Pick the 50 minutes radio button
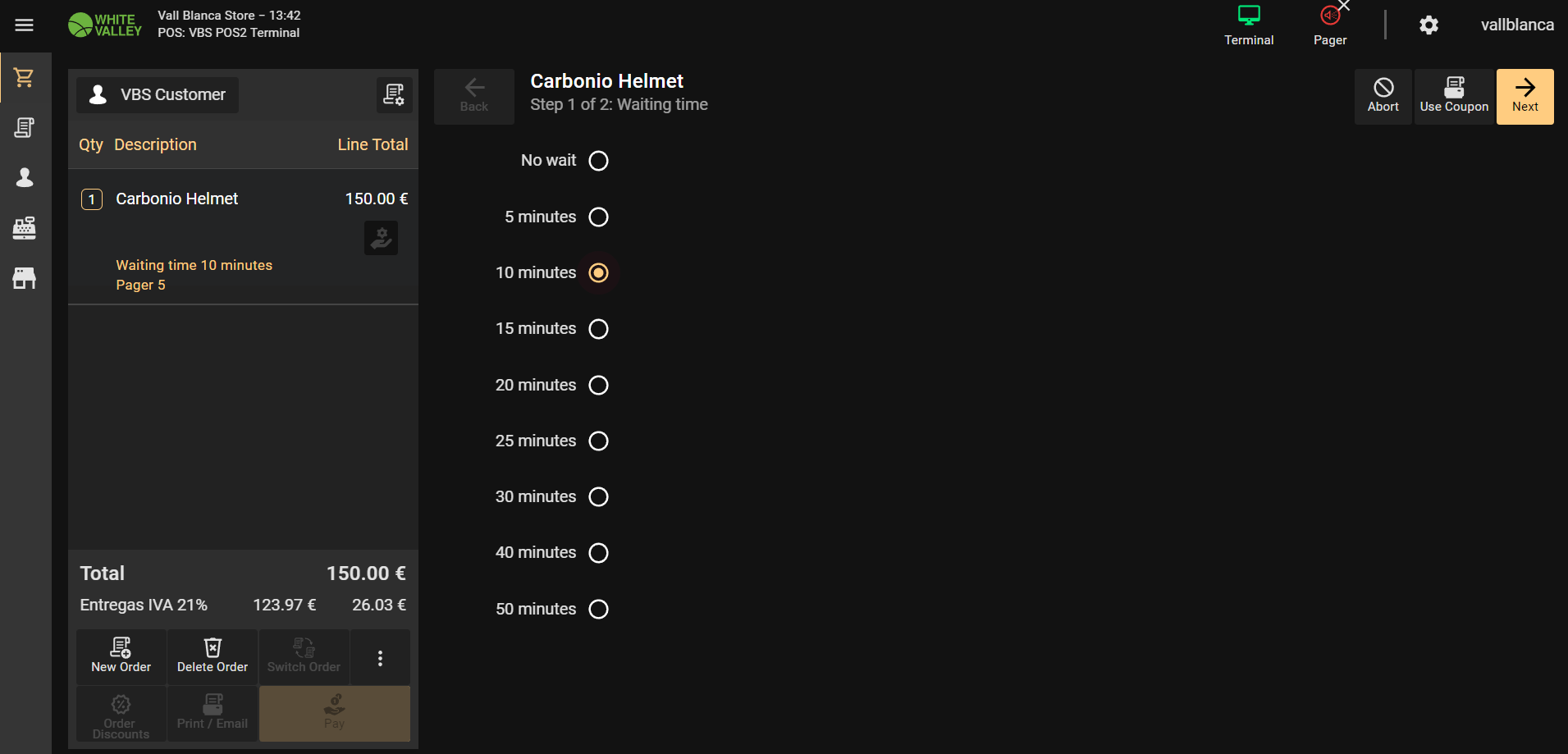The height and width of the screenshot is (754, 1568). coord(598,610)
